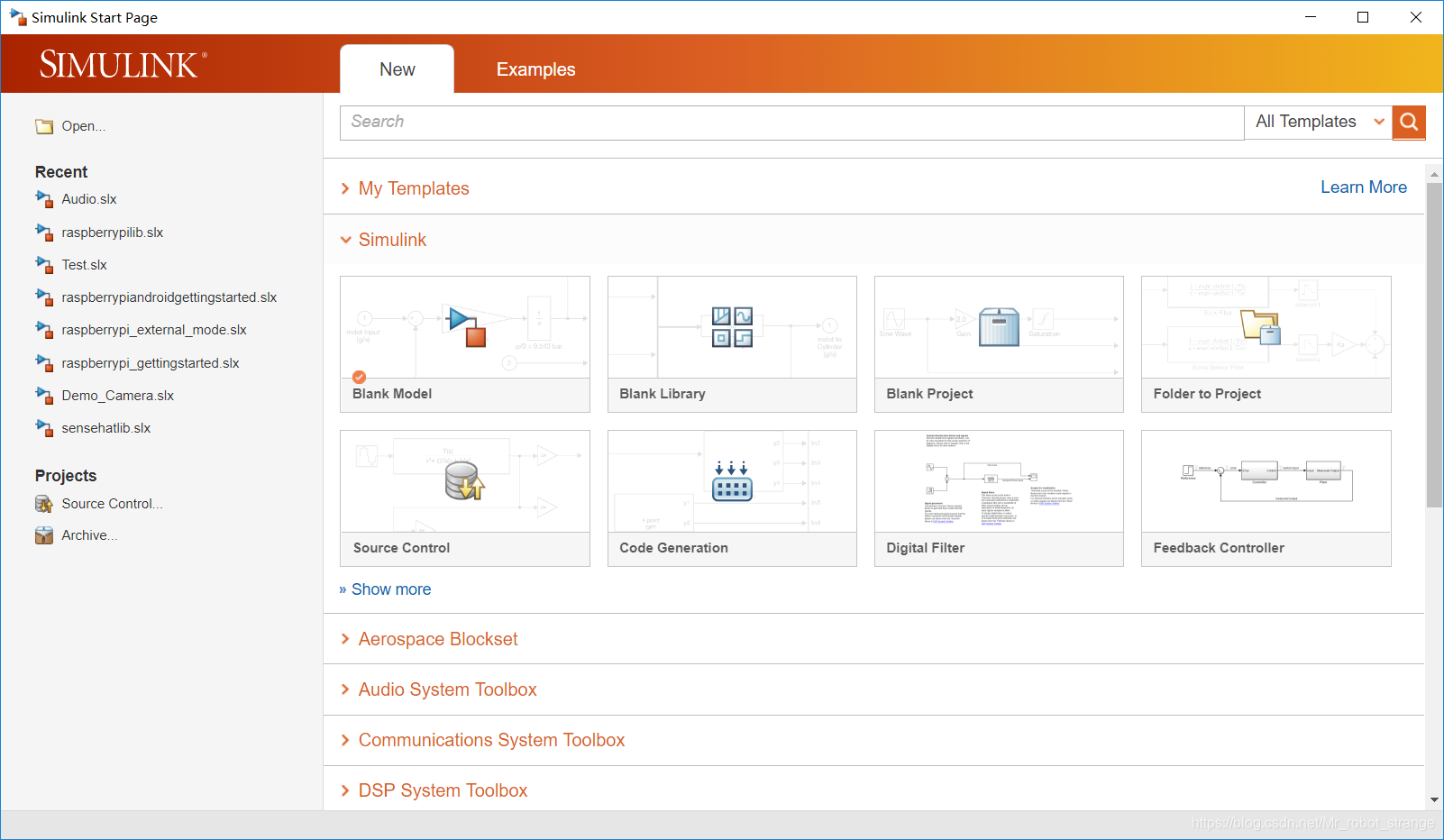Click the Show more link
Screen dimensions: 1444x840
[x=390, y=589]
